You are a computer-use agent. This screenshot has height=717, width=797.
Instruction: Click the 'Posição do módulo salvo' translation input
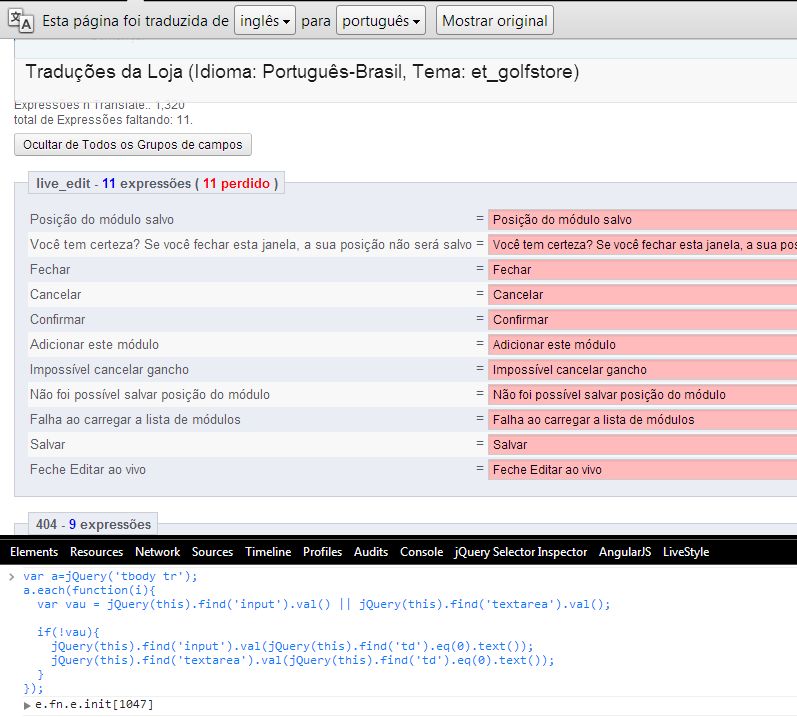[x=642, y=220]
